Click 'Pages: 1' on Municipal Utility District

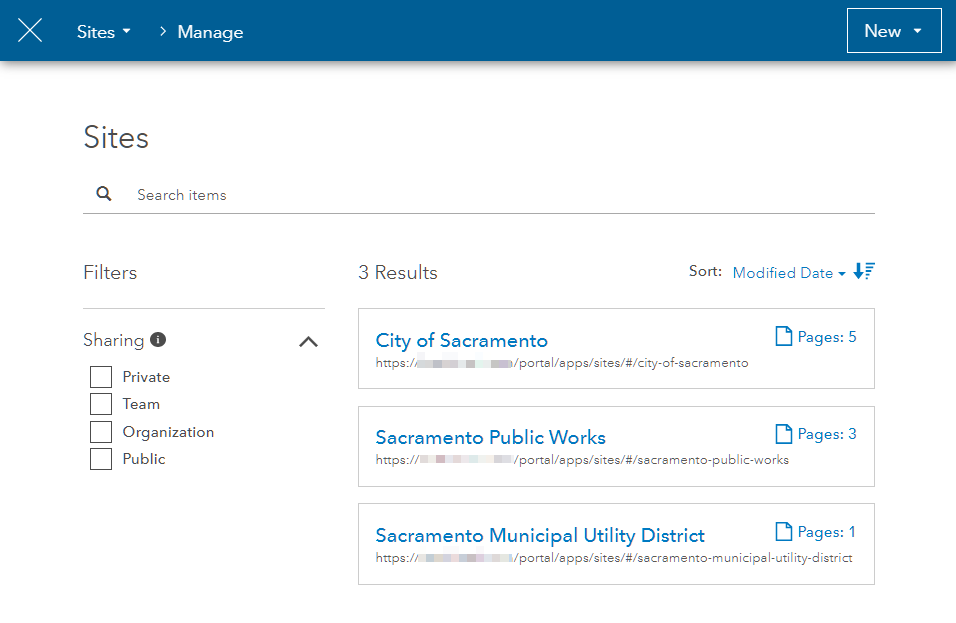826,532
